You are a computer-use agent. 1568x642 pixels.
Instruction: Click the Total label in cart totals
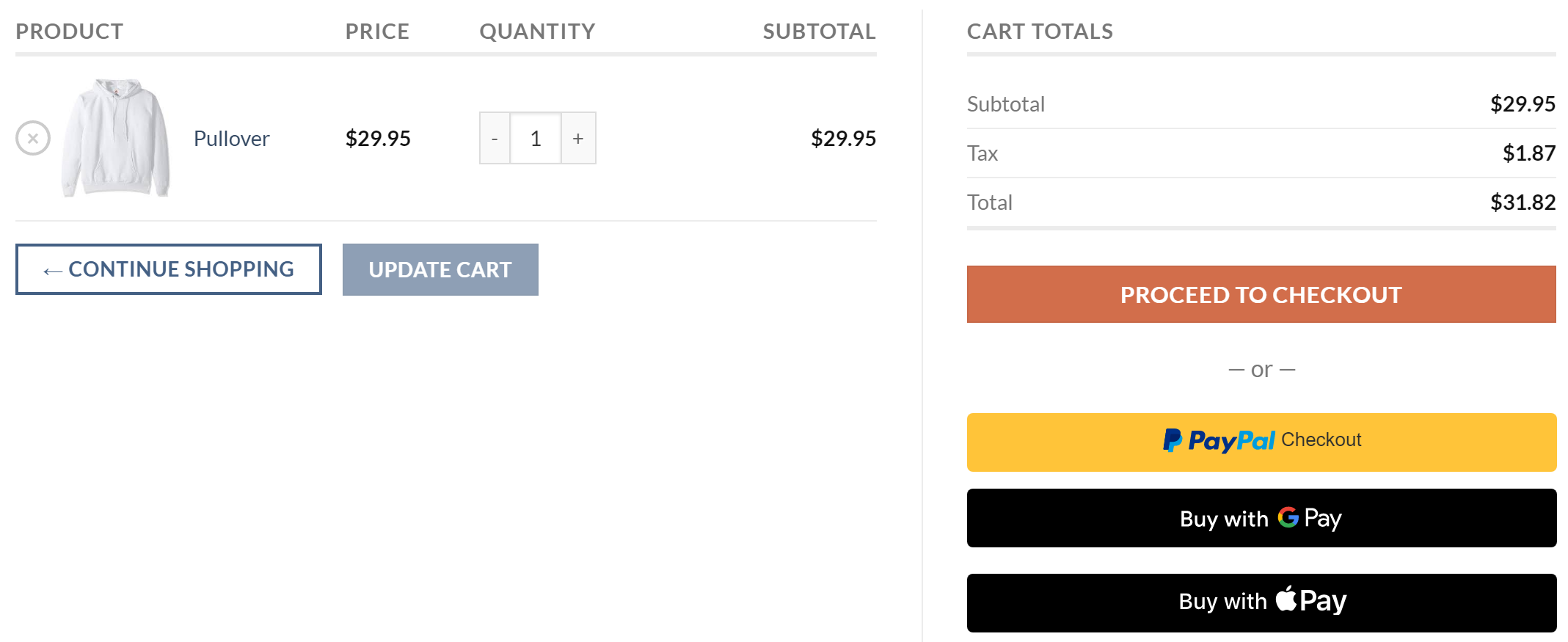click(x=990, y=203)
